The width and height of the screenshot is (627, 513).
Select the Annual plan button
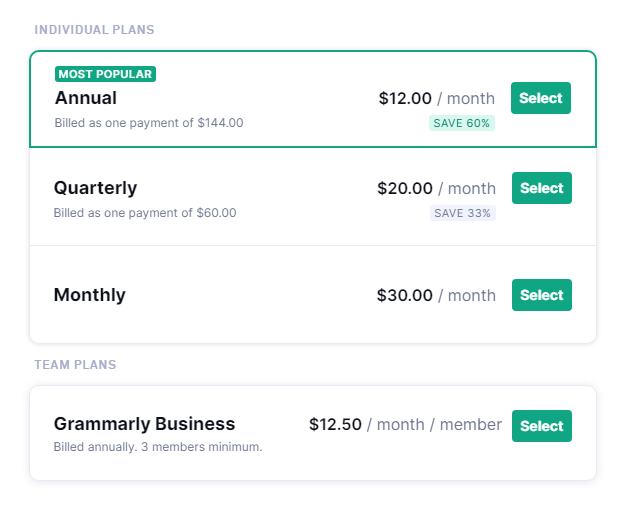541,98
